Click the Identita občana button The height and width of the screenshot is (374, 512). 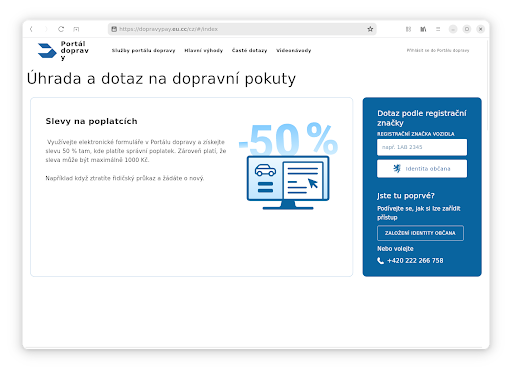[422, 169]
